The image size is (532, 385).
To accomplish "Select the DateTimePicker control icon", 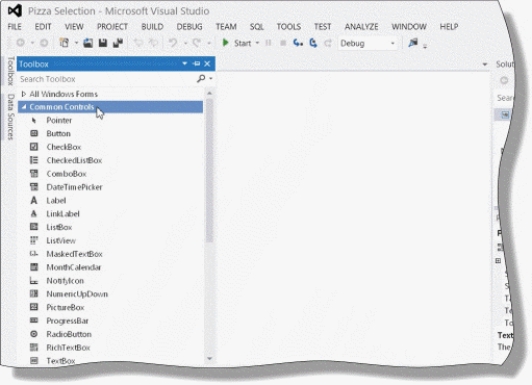I will click(34, 187).
